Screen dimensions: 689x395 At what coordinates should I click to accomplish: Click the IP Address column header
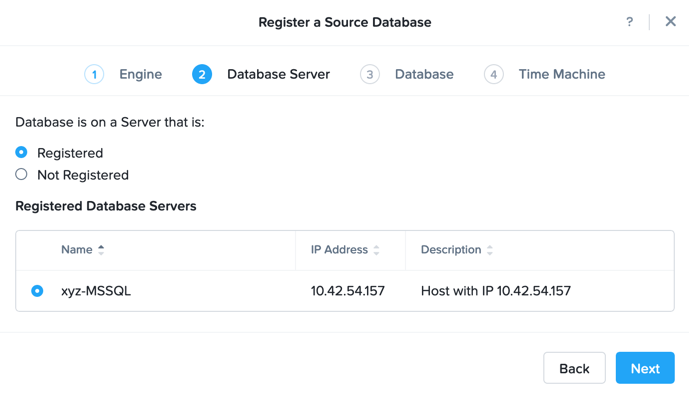(x=339, y=250)
